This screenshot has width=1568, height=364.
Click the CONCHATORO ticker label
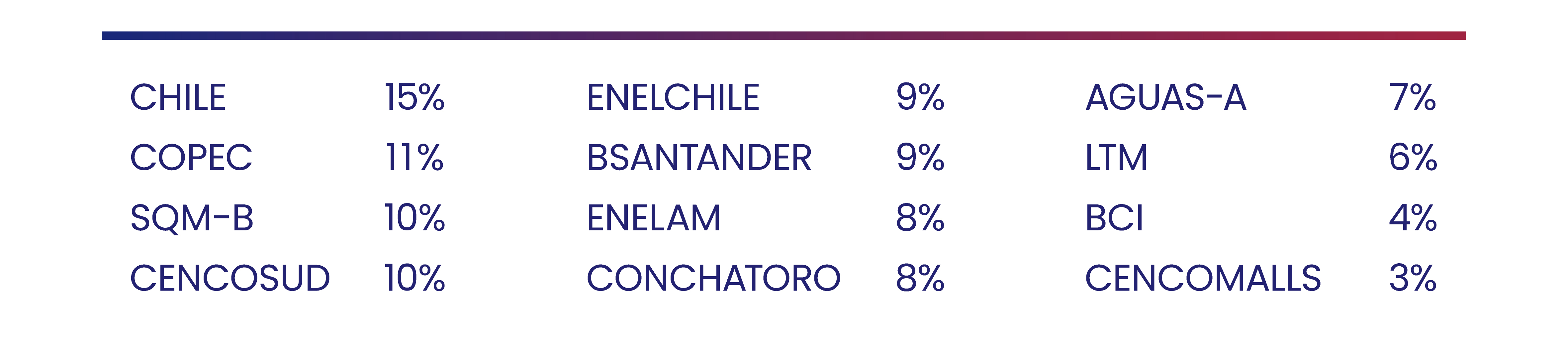pos(713,279)
